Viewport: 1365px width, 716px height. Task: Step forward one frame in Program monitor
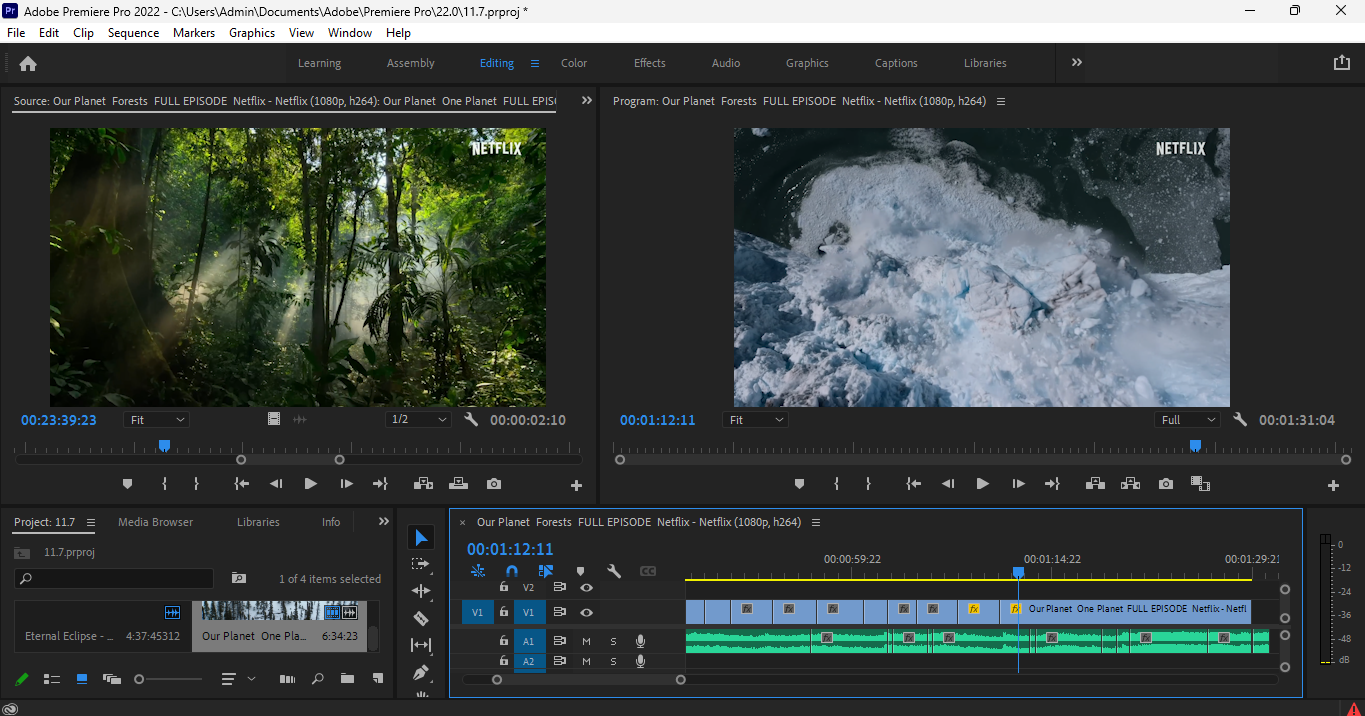[x=1018, y=484]
